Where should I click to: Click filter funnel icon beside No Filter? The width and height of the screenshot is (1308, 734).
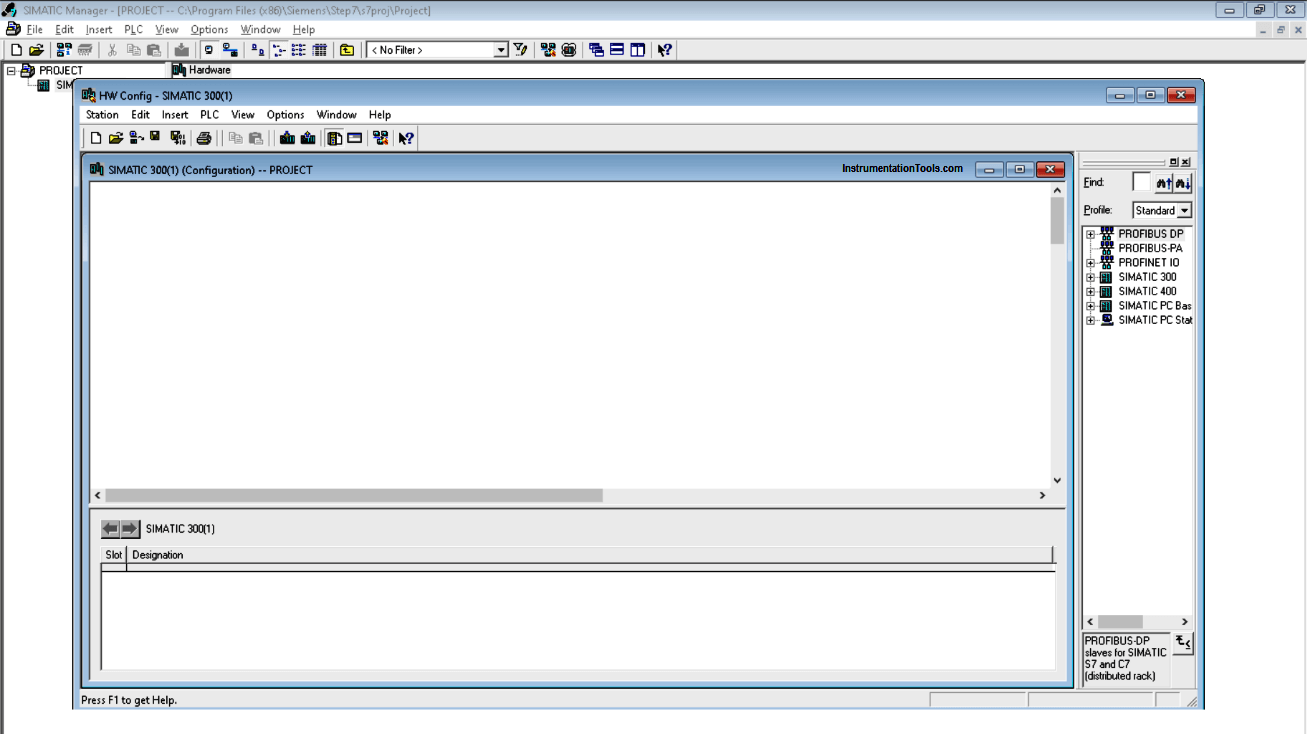coord(520,50)
